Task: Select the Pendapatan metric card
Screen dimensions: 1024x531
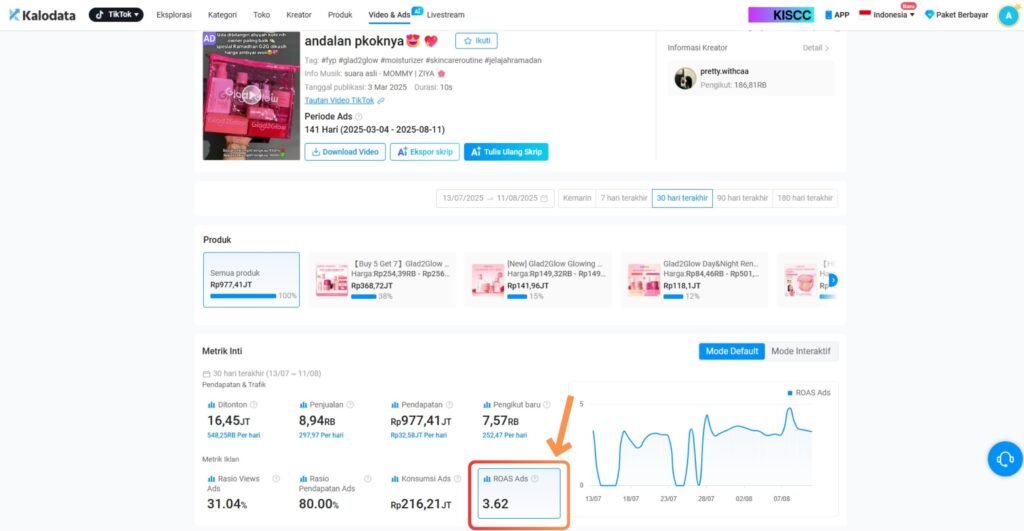Action: pyautogui.click(x=425, y=420)
